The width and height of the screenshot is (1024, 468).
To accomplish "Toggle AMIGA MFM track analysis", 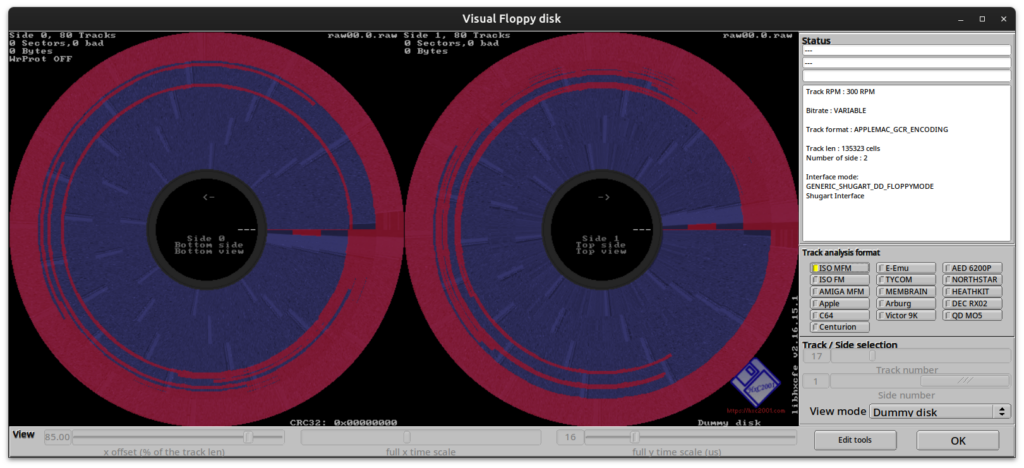I will pyautogui.click(x=840, y=292).
